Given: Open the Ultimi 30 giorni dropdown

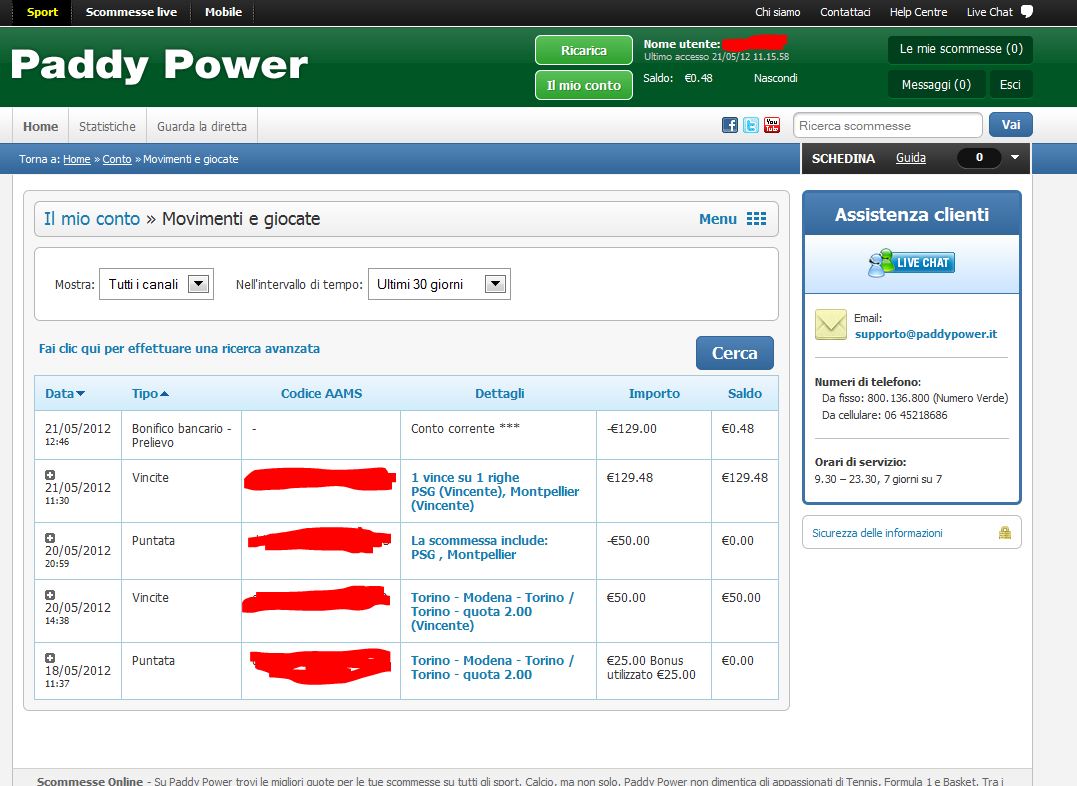Looking at the screenshot, I should tap(440, 284).
